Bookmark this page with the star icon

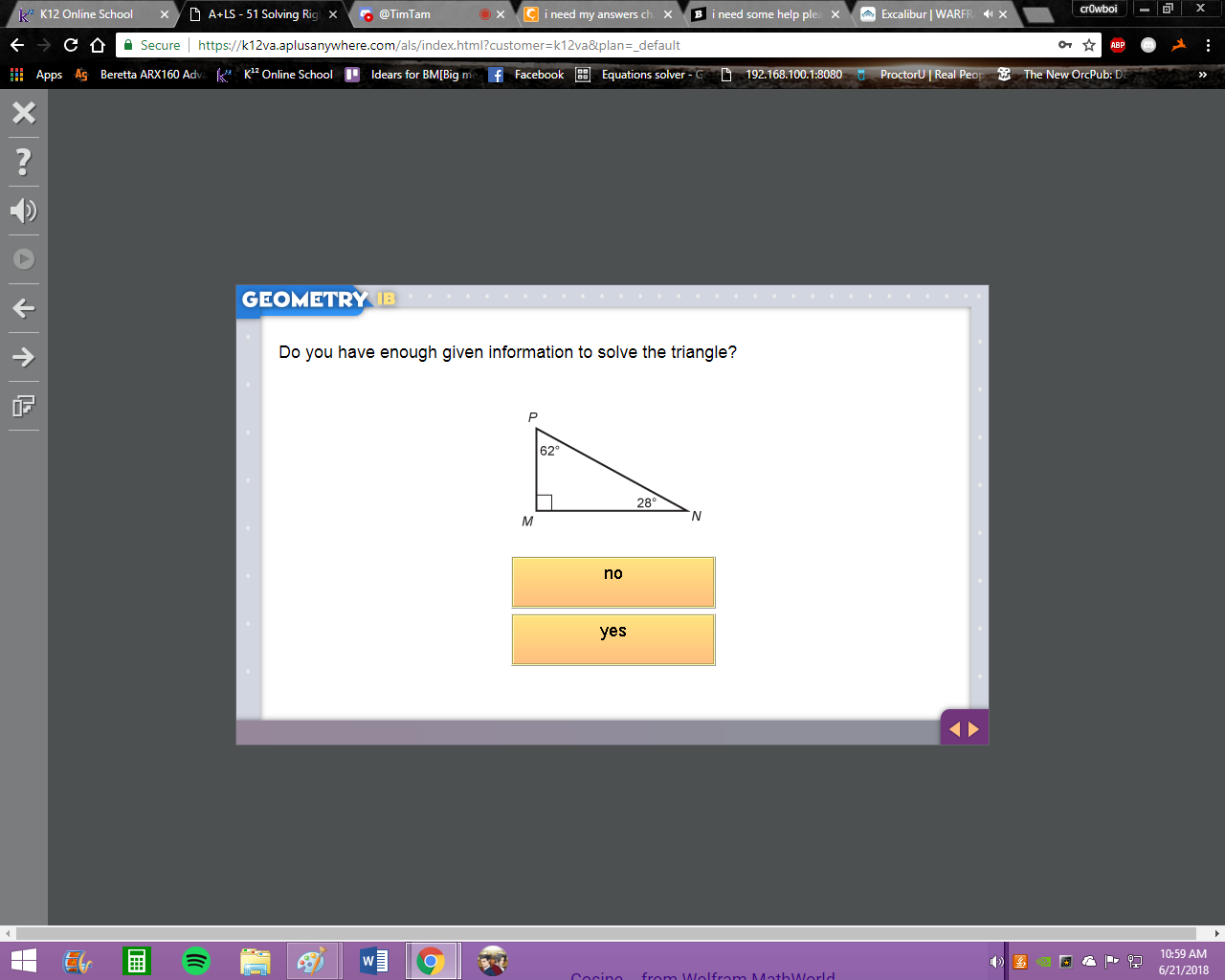[x=1089, y=45]
